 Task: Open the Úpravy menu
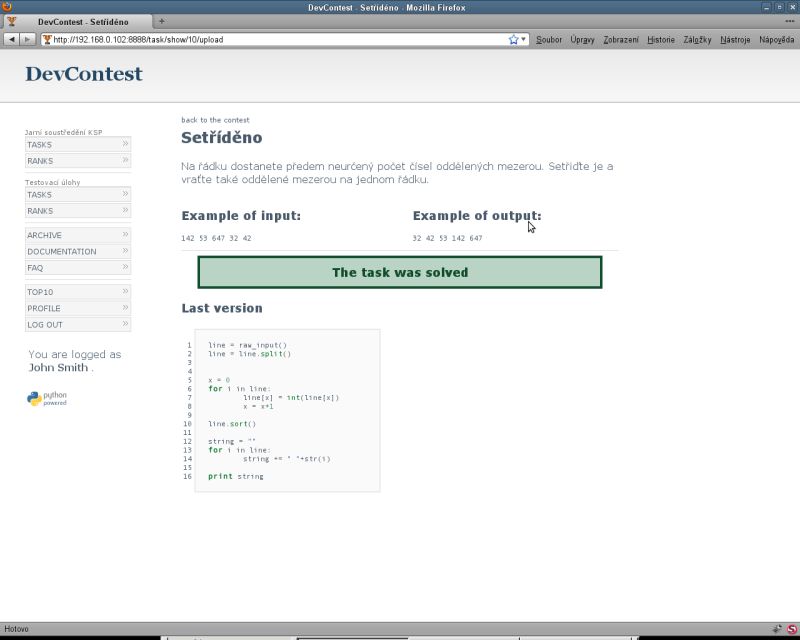582,39
